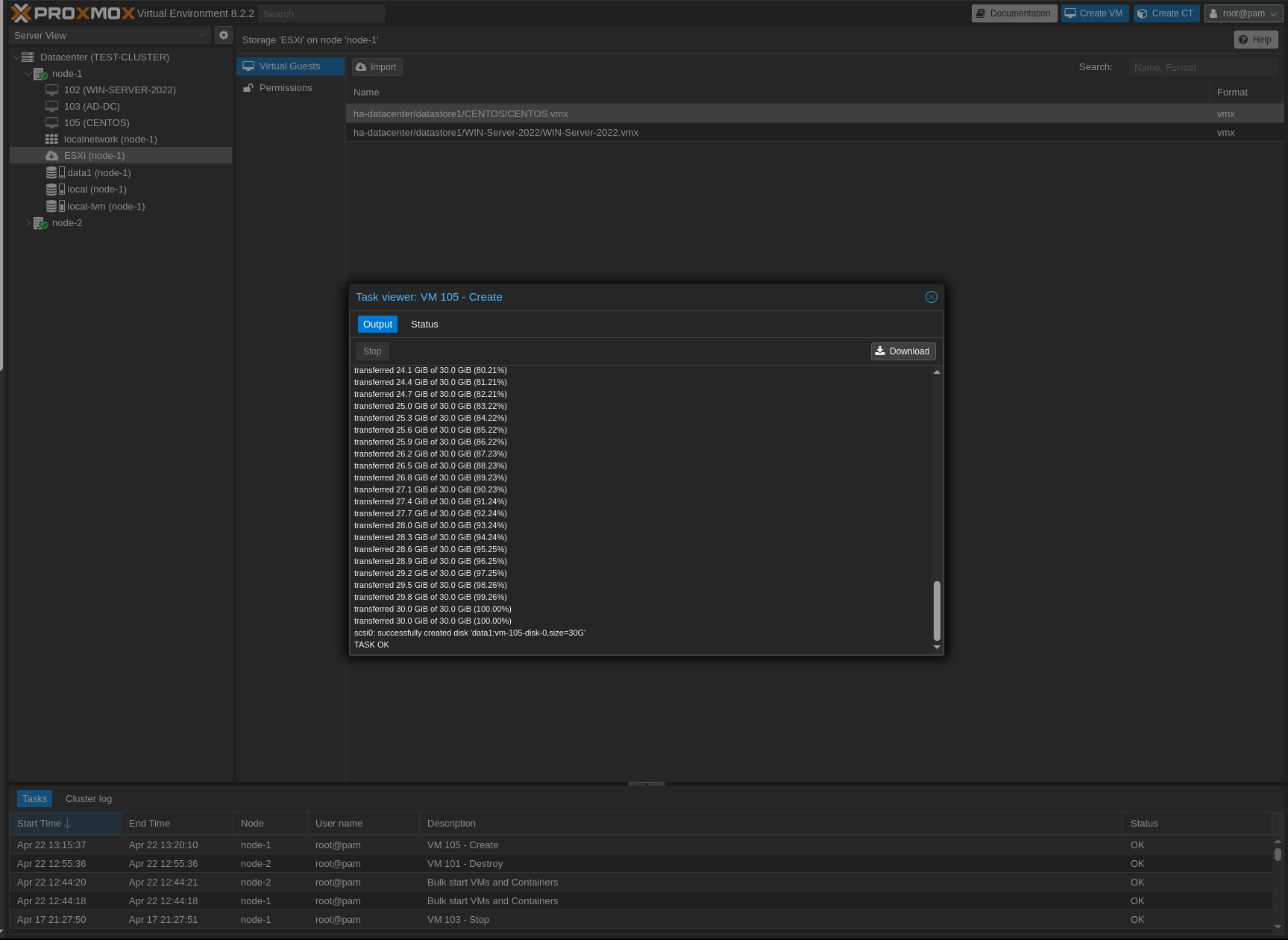Screen dimensions: 1288x940
Task: Expand the node-2 tree node
Action: coord(28,223)
